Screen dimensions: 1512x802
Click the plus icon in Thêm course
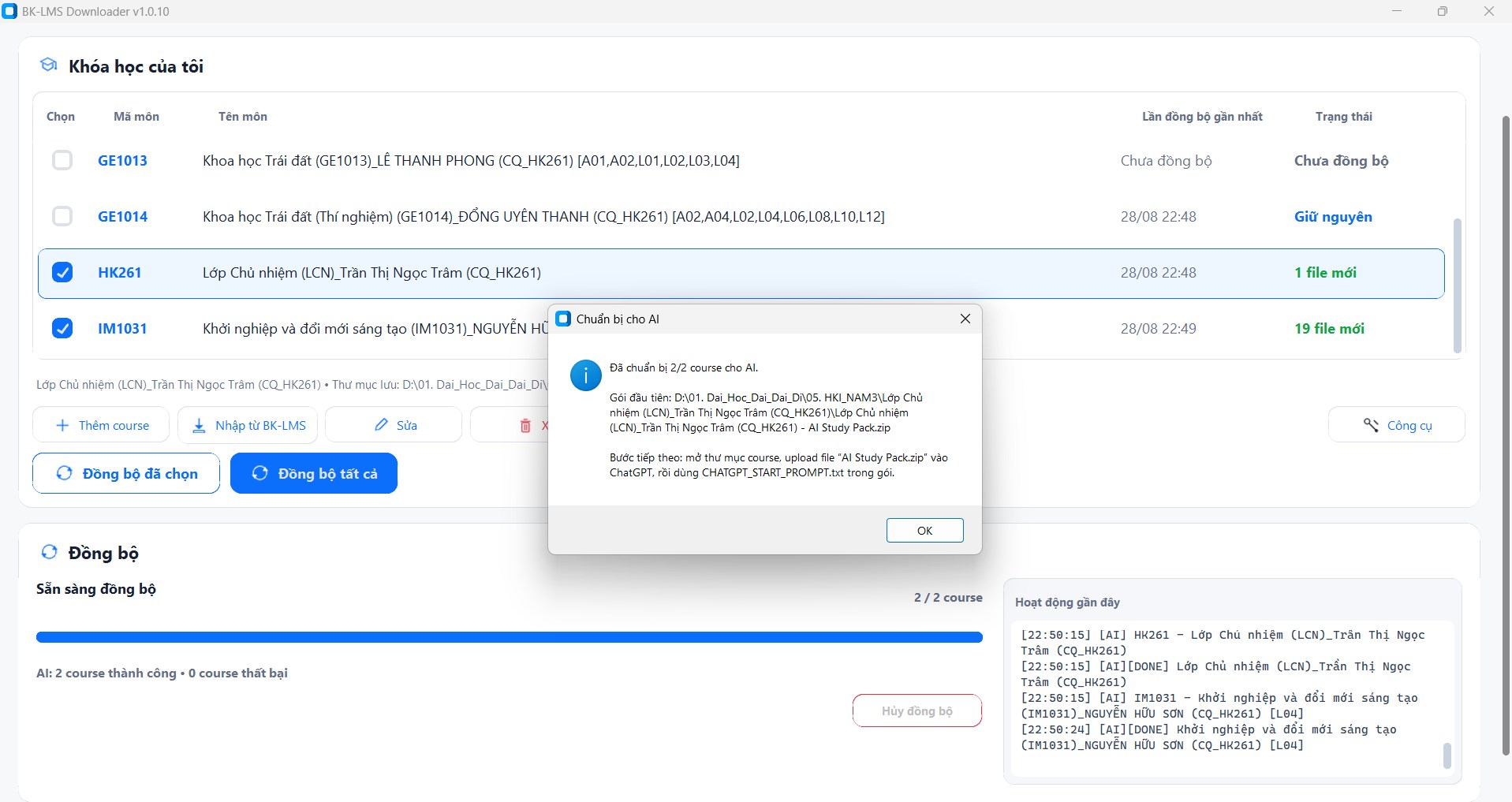click(62, 425)
